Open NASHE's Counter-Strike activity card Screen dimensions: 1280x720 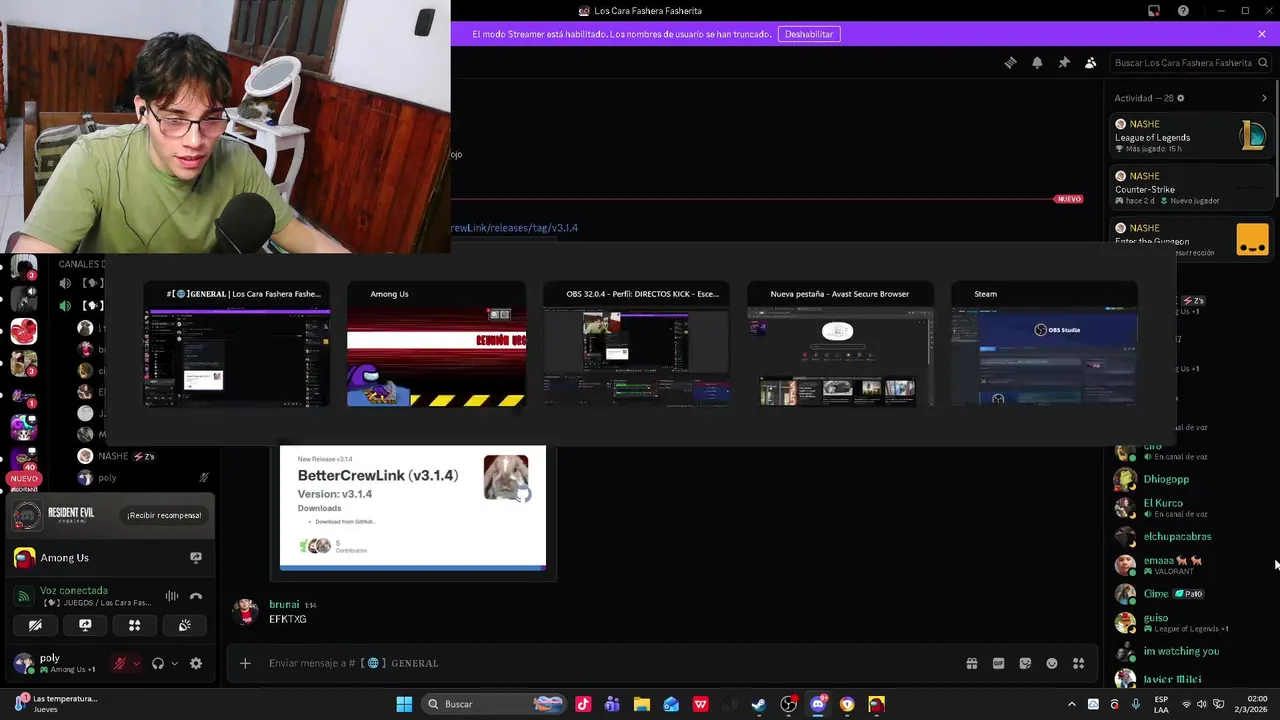click(1190, 188)
